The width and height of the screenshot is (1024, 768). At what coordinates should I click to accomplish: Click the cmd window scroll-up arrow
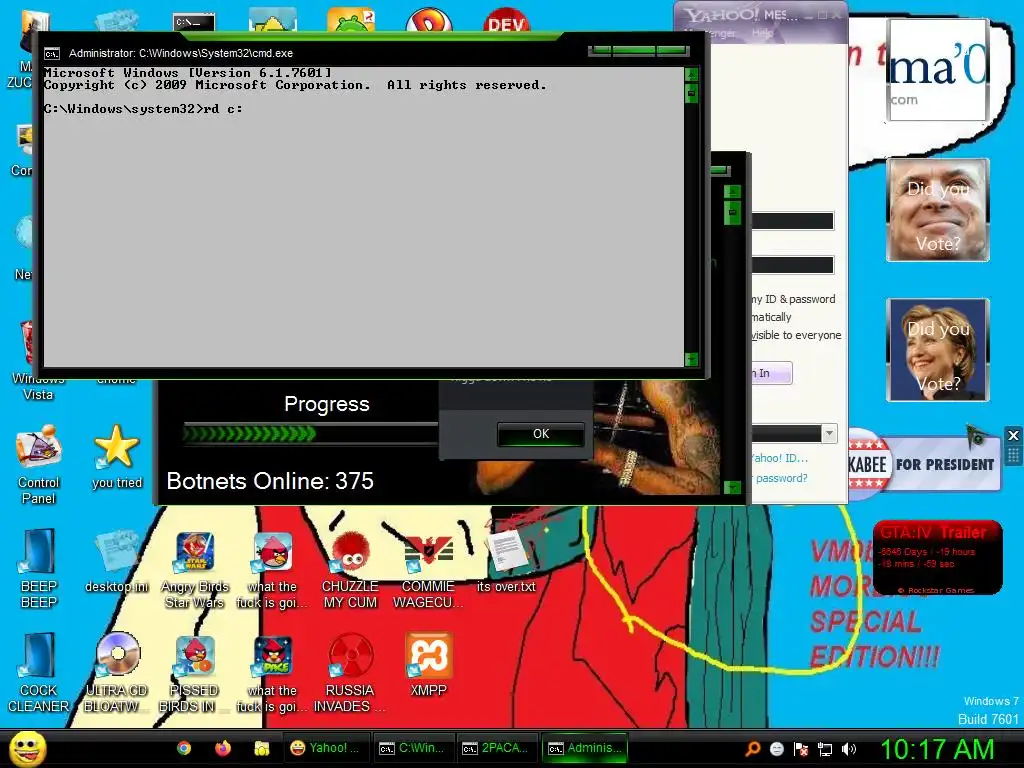point(692,74)
